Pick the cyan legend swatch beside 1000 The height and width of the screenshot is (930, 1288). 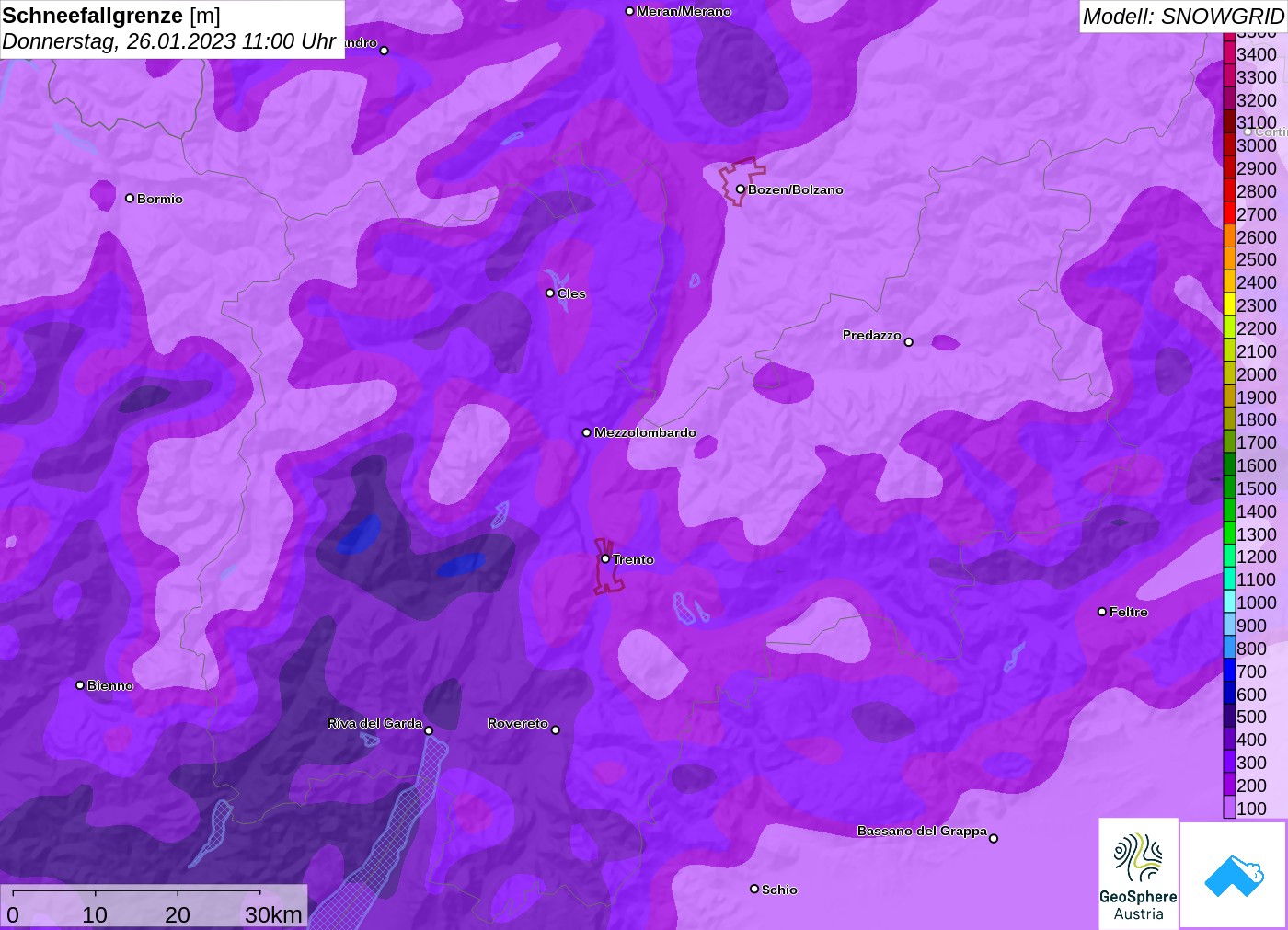click(x=1229, y=602)
